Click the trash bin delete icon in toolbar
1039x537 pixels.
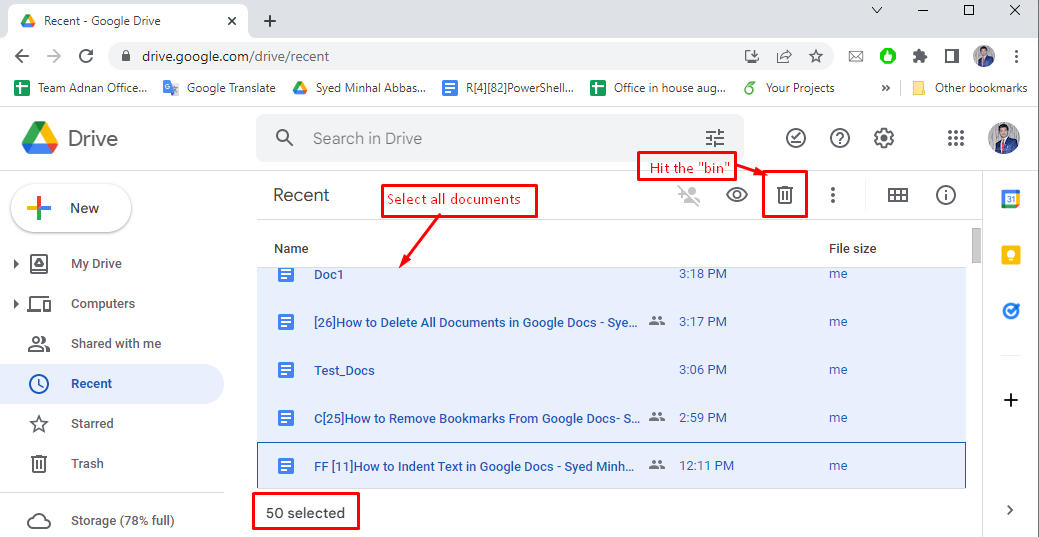[785, 195]
